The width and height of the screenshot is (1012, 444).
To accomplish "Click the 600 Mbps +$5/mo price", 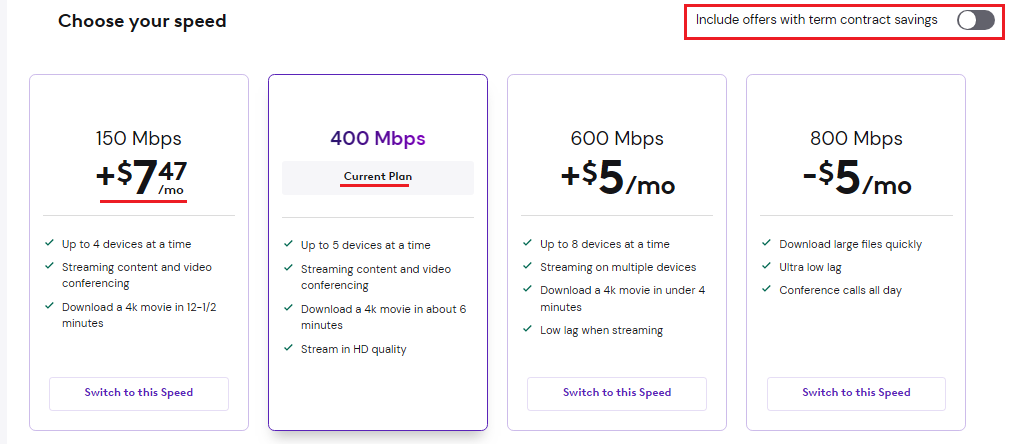I will (618, 177).
